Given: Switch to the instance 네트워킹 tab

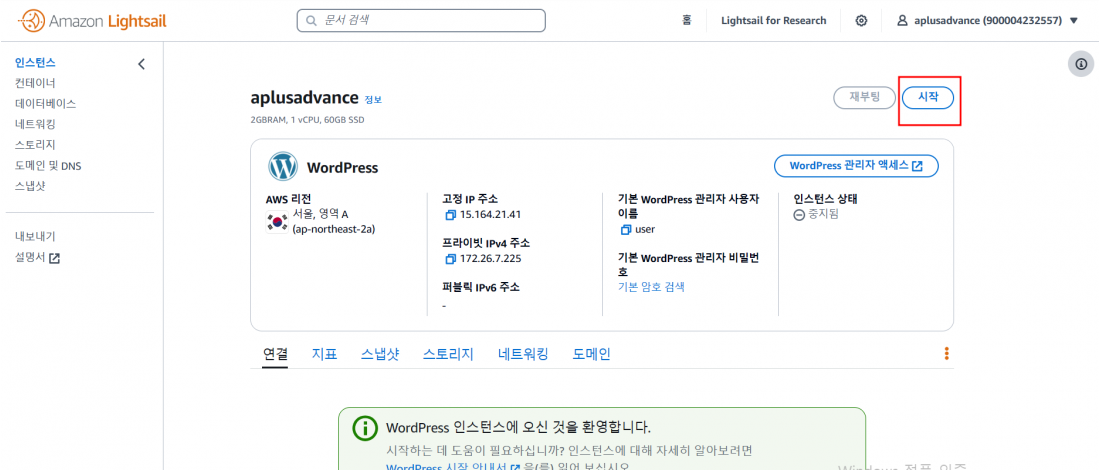Looking at the screenshot, I should [x=523, y=354].
